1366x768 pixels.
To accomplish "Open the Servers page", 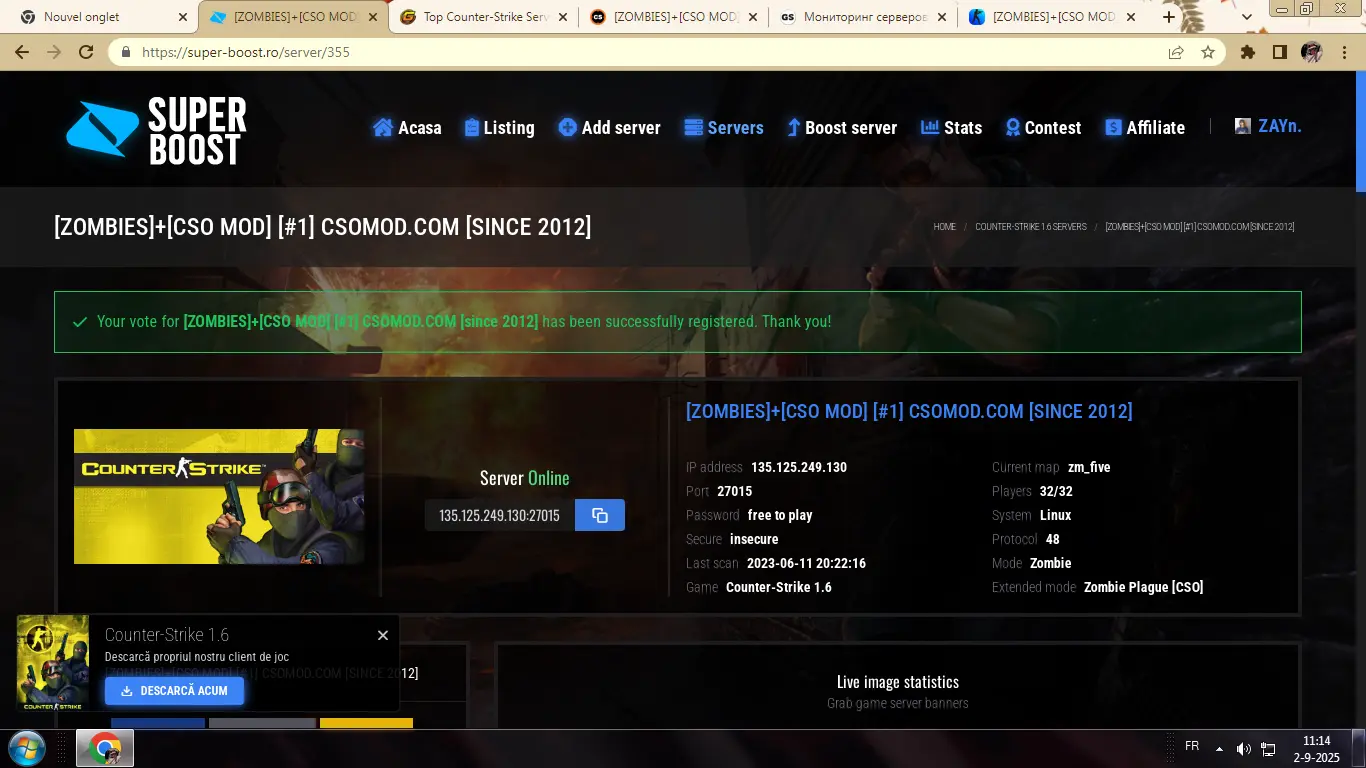I will click(x=723, y=128).
